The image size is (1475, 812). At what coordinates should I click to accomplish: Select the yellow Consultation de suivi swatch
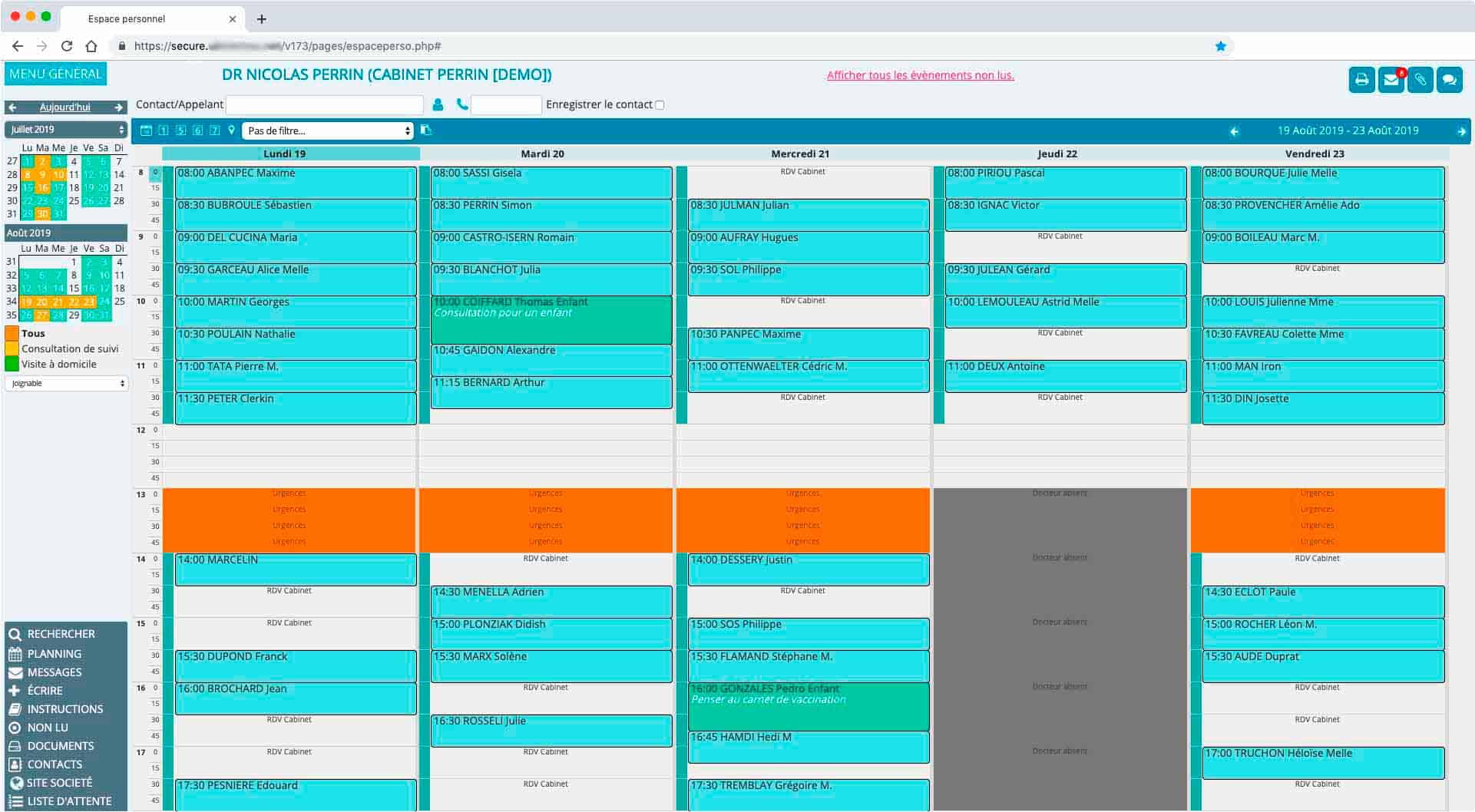(x=12, y=348)
